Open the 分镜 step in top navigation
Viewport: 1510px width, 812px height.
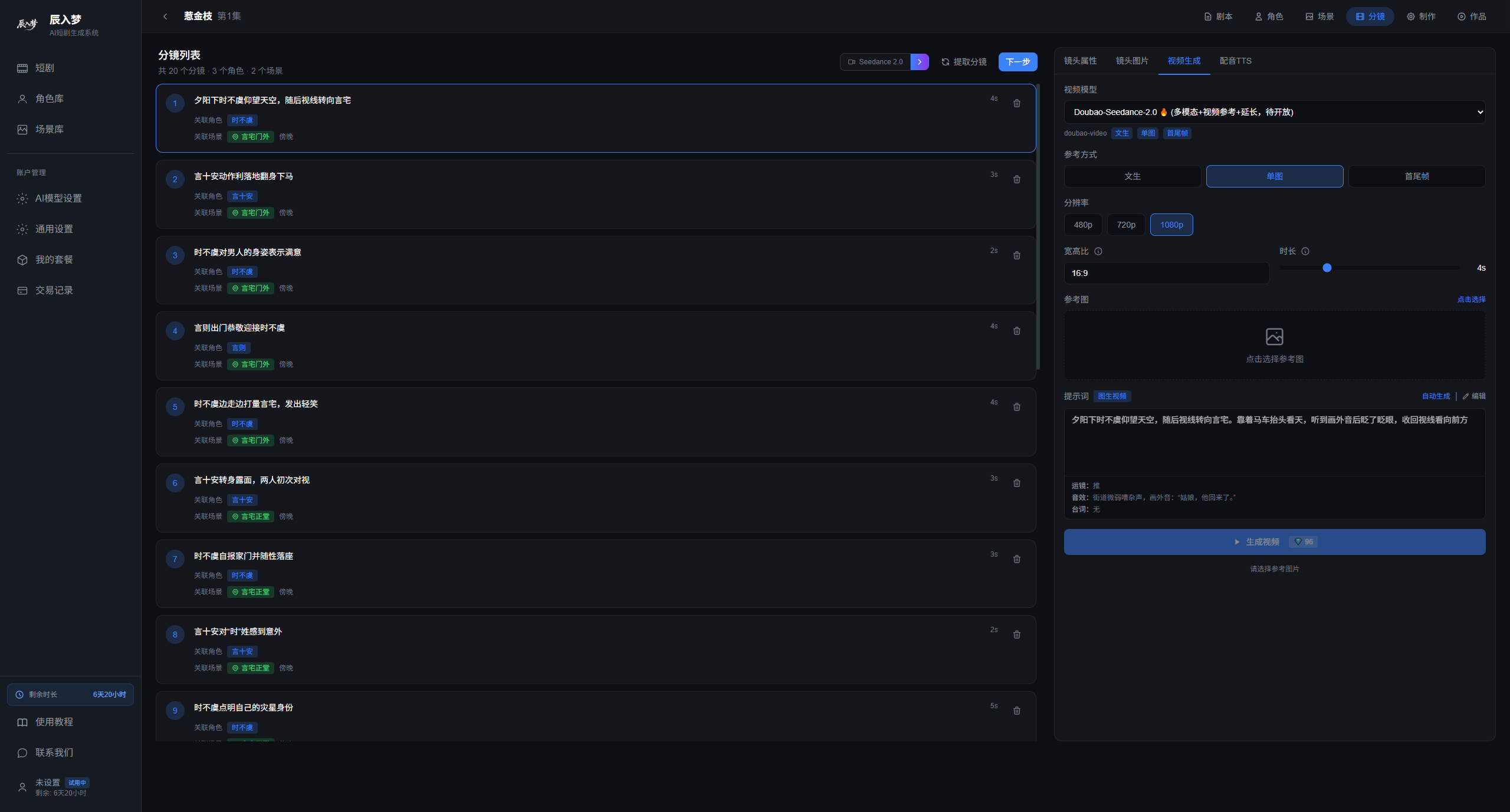(x=1370, y=17)
